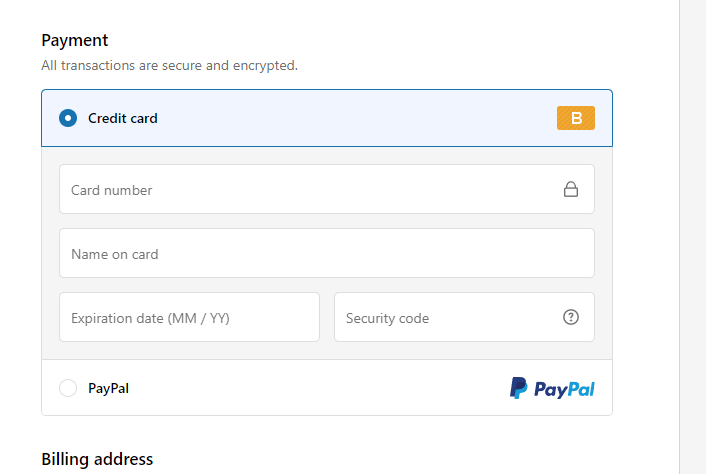Click empty space in highlighted Credit card row

pyautogui.click(x=356, y=118)
